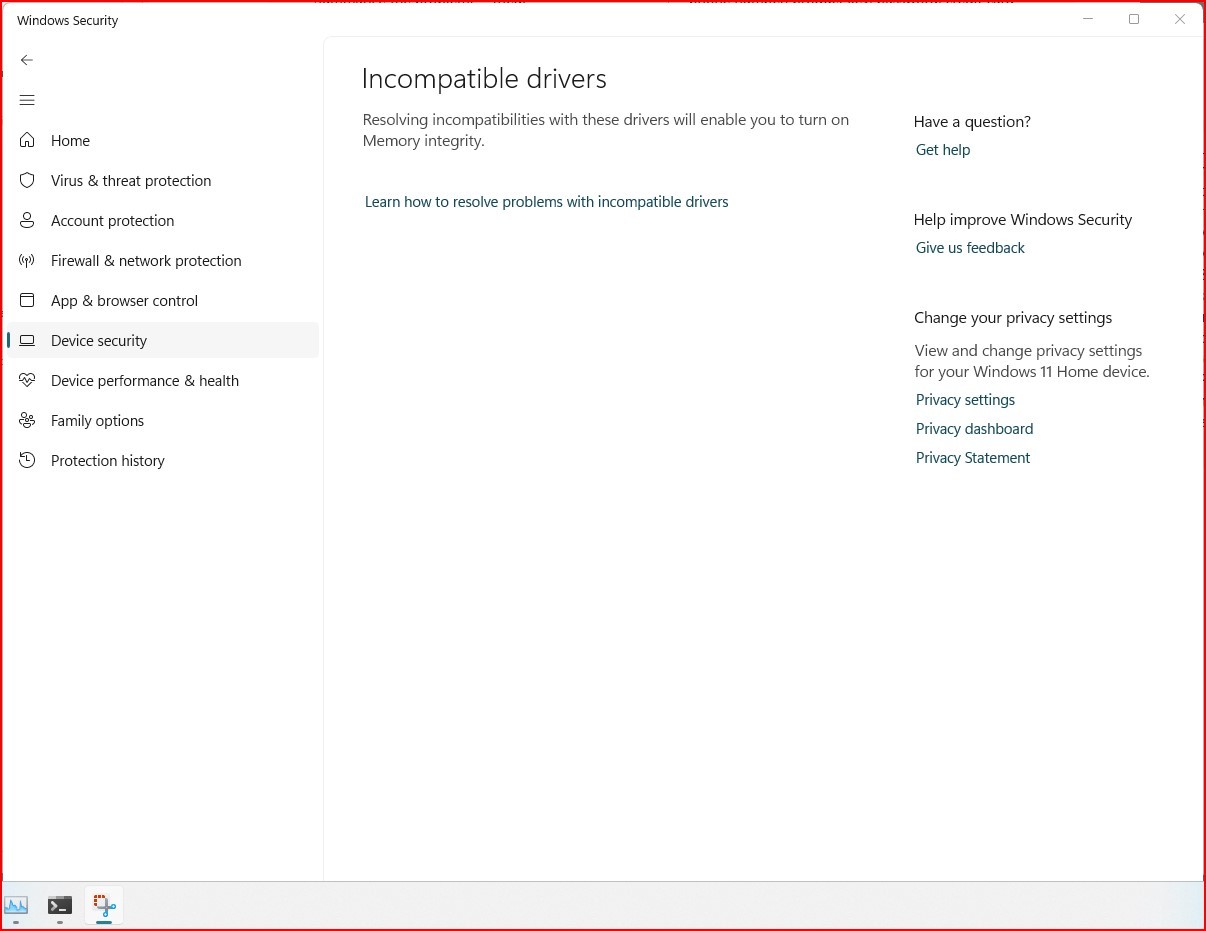Open the Snipping Tool in the taskbar
Screen dimensions: 1206x931
coord(104,906)
